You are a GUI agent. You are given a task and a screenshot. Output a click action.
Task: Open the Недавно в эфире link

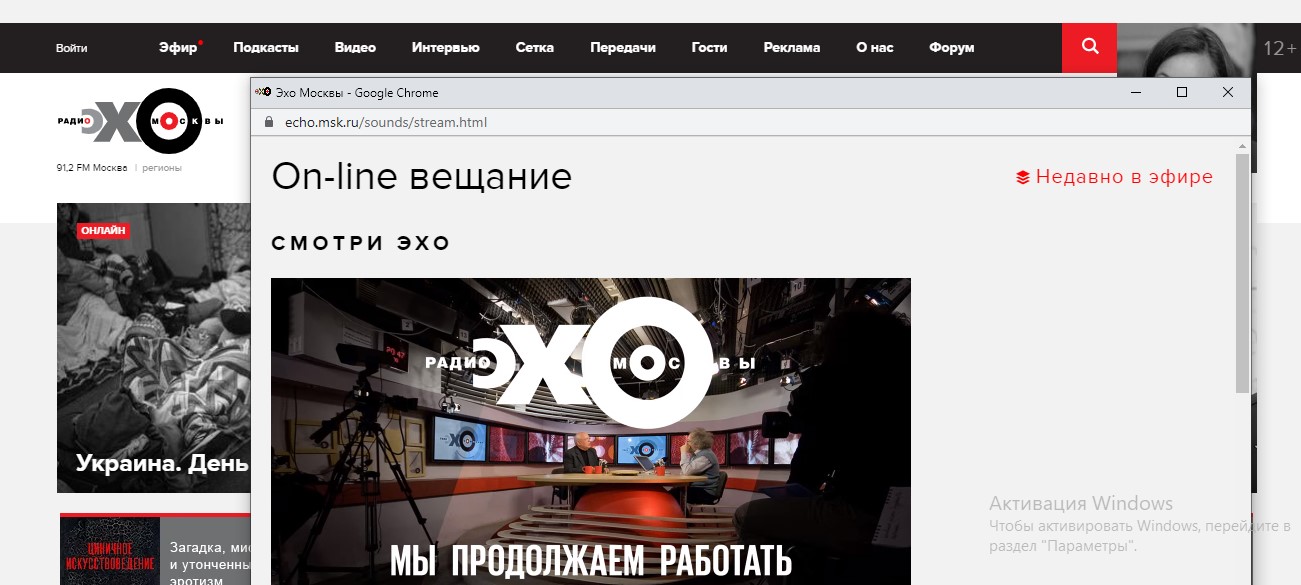(x=1124, y=177)
